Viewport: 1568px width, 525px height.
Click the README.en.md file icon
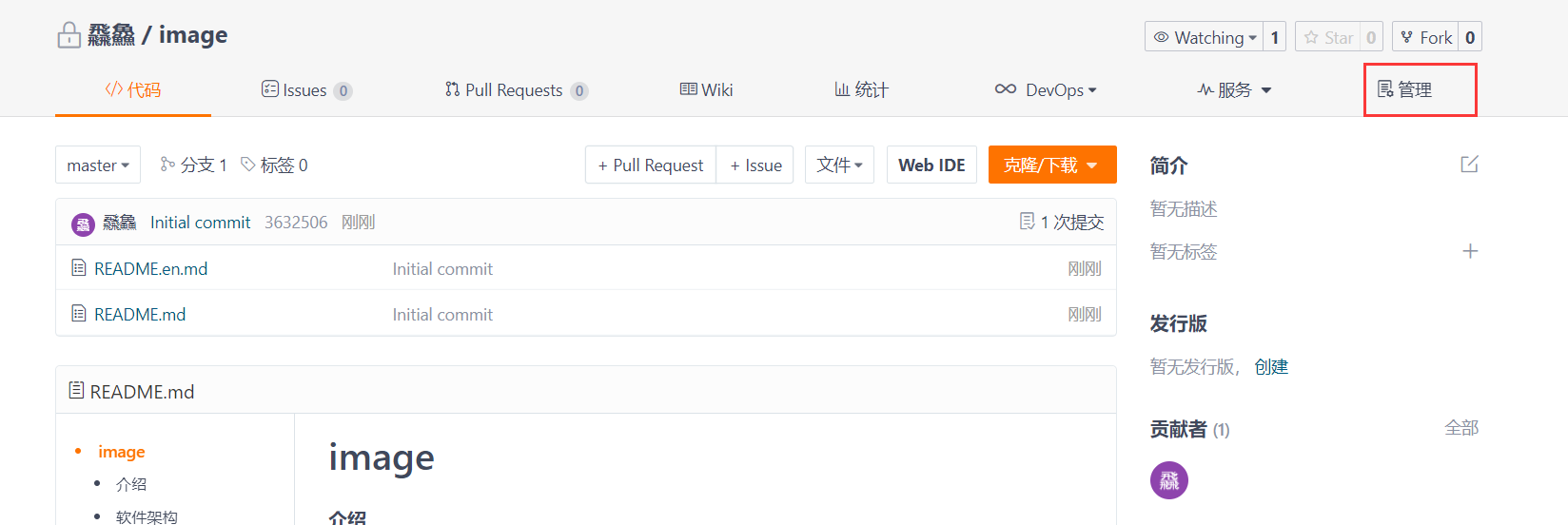click(x=79, y=268)
